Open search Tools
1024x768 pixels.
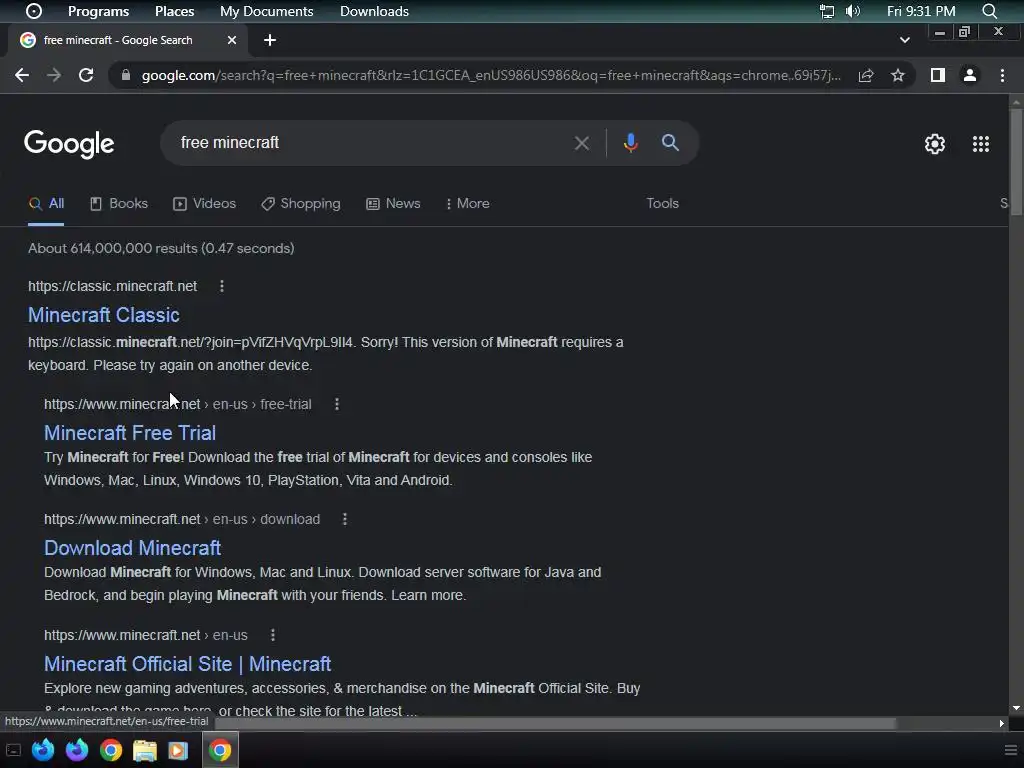click(x=662, y=203)
